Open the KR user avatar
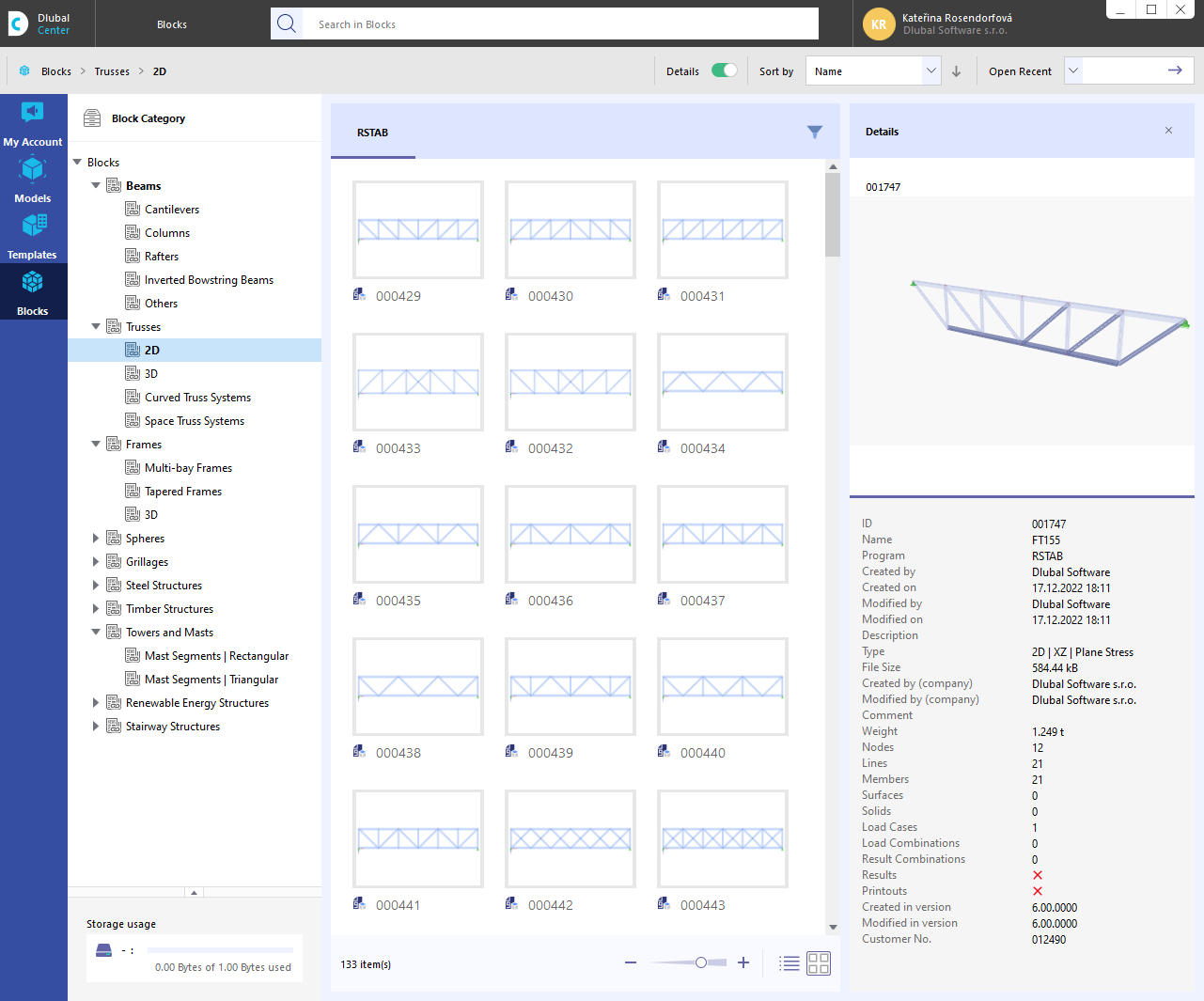 click(x=879, y=24)
